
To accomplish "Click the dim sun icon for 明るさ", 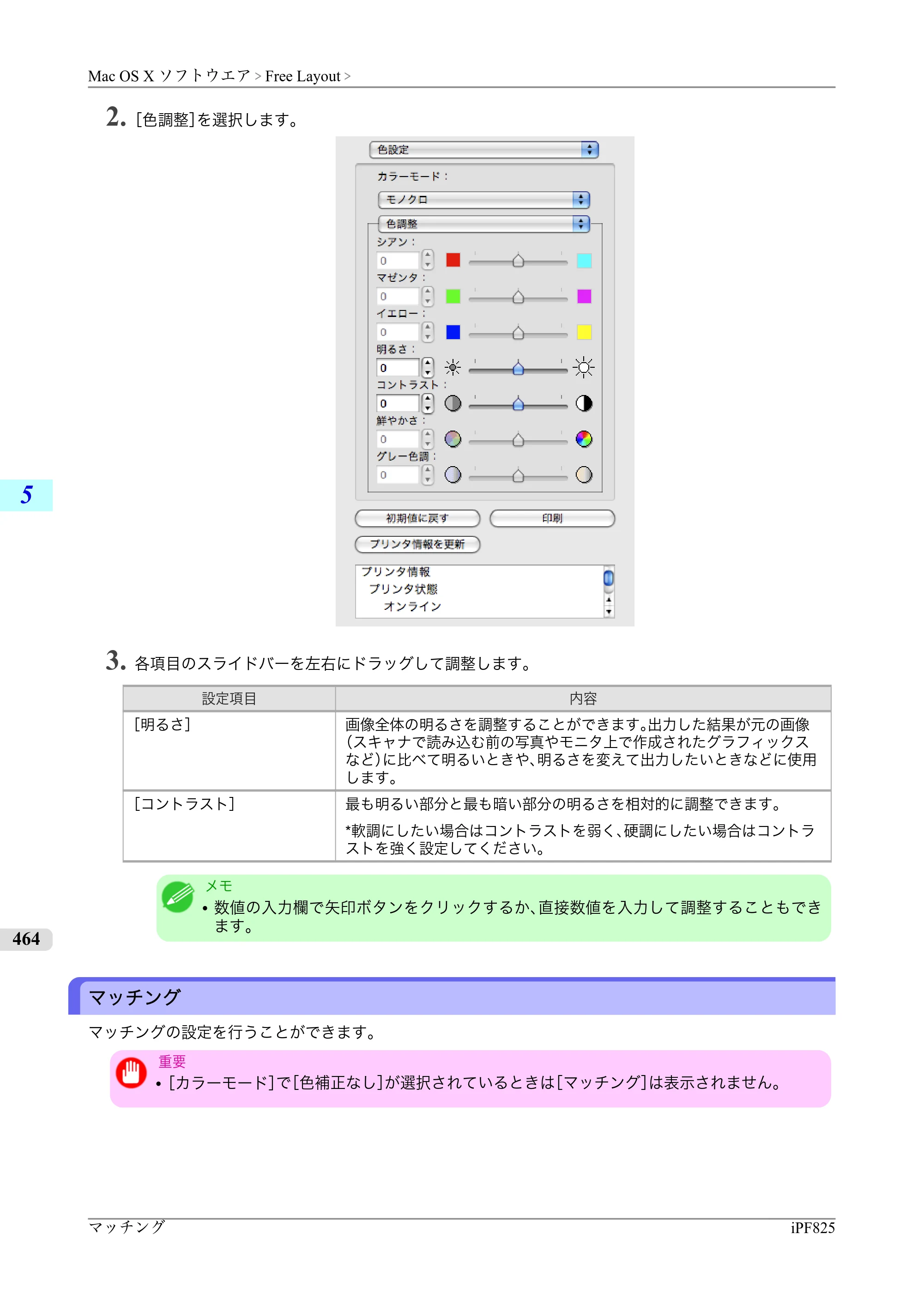I will click(x=453, y=368).
